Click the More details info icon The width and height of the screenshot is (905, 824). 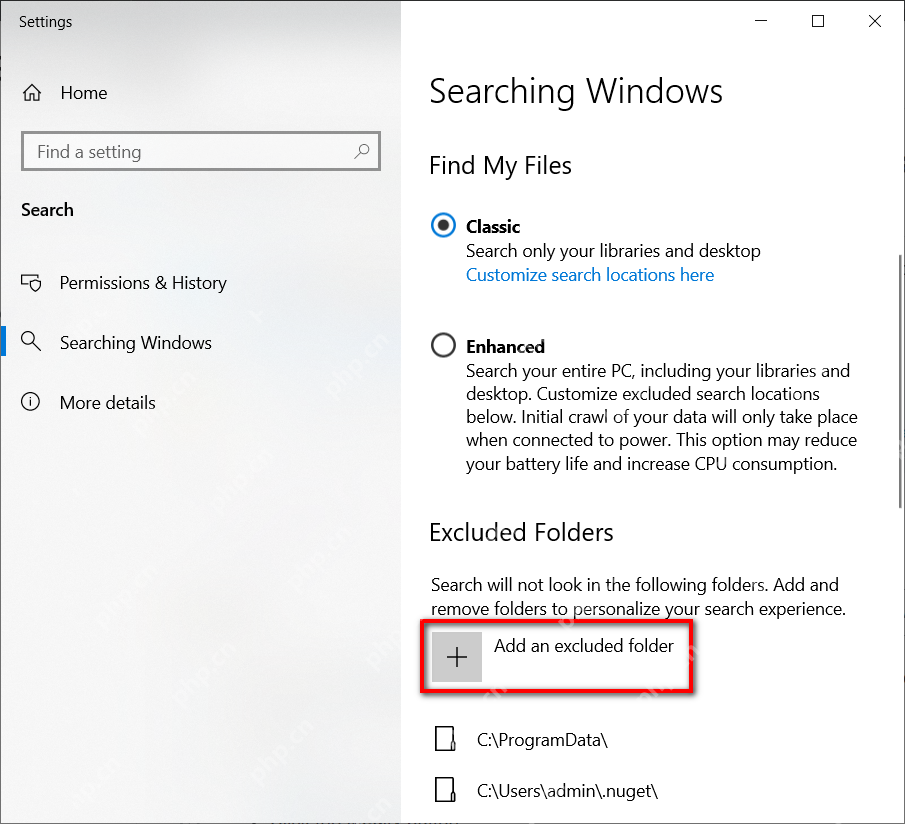click(x=31, y=402)
